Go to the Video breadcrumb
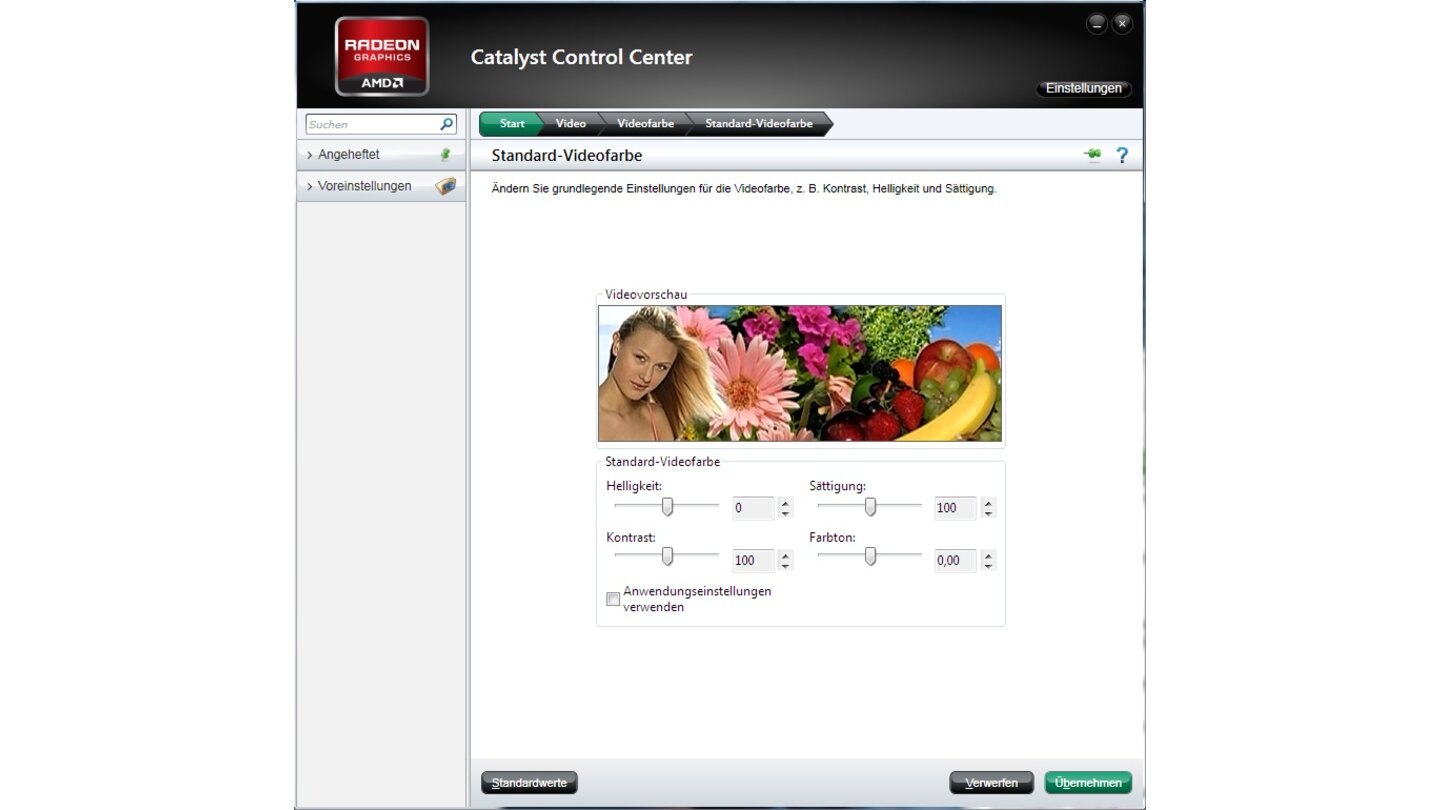 click(570, 124)
